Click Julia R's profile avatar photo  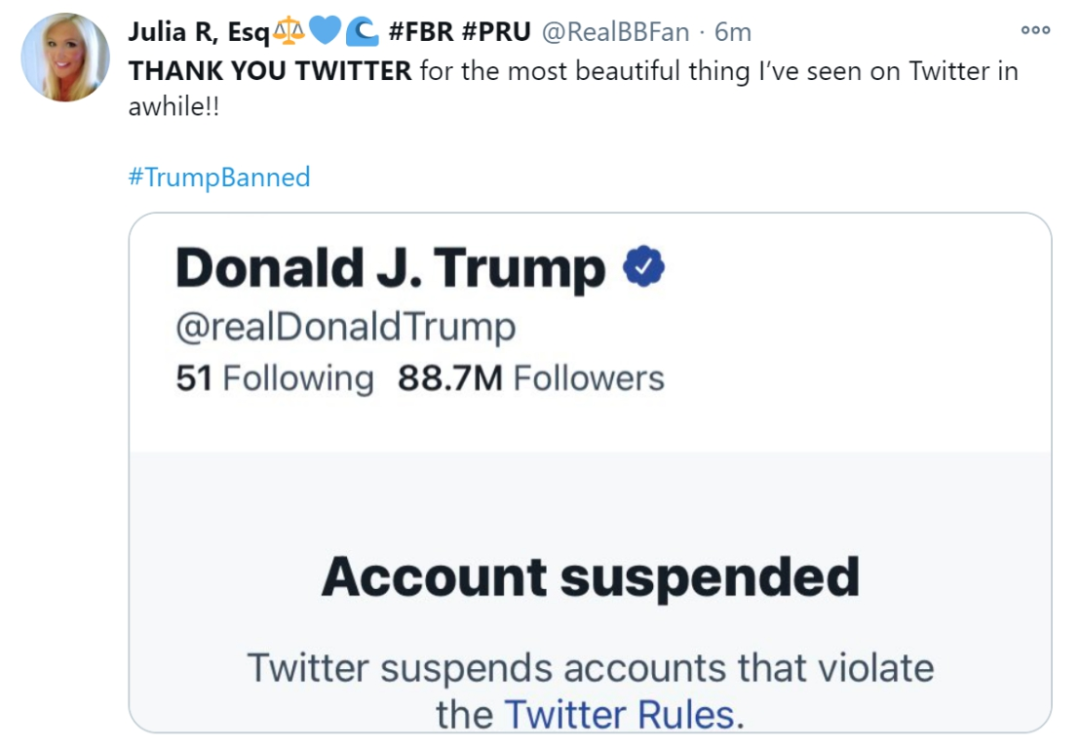65,57
